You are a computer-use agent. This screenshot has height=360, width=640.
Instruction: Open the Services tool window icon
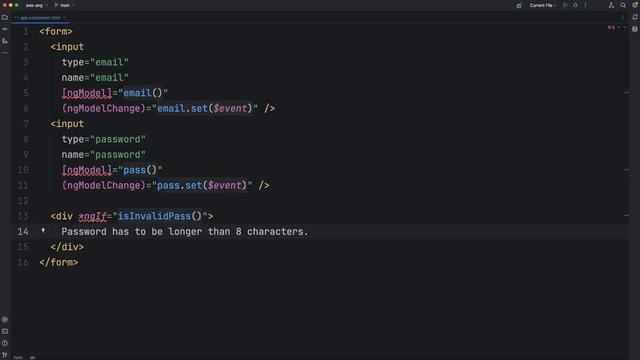coord(5,320)
